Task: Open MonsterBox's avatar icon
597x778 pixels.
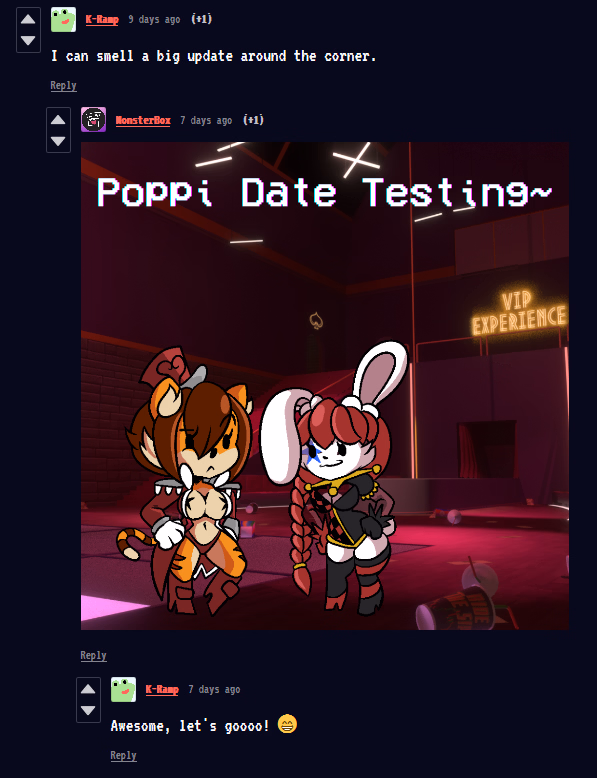Action: click(x=93, y=120)
